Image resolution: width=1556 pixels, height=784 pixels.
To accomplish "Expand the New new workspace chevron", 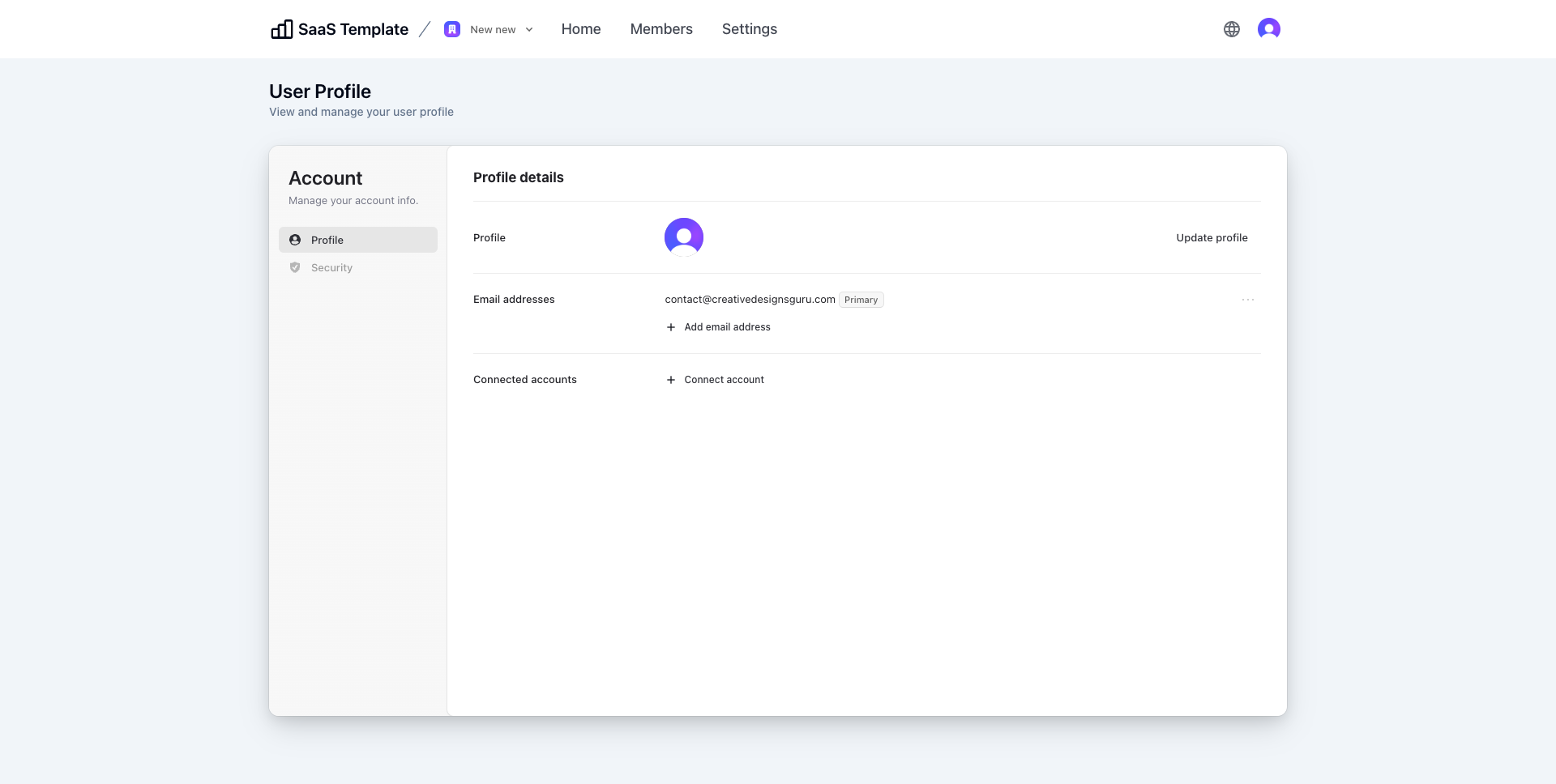I will coord(528,29).
